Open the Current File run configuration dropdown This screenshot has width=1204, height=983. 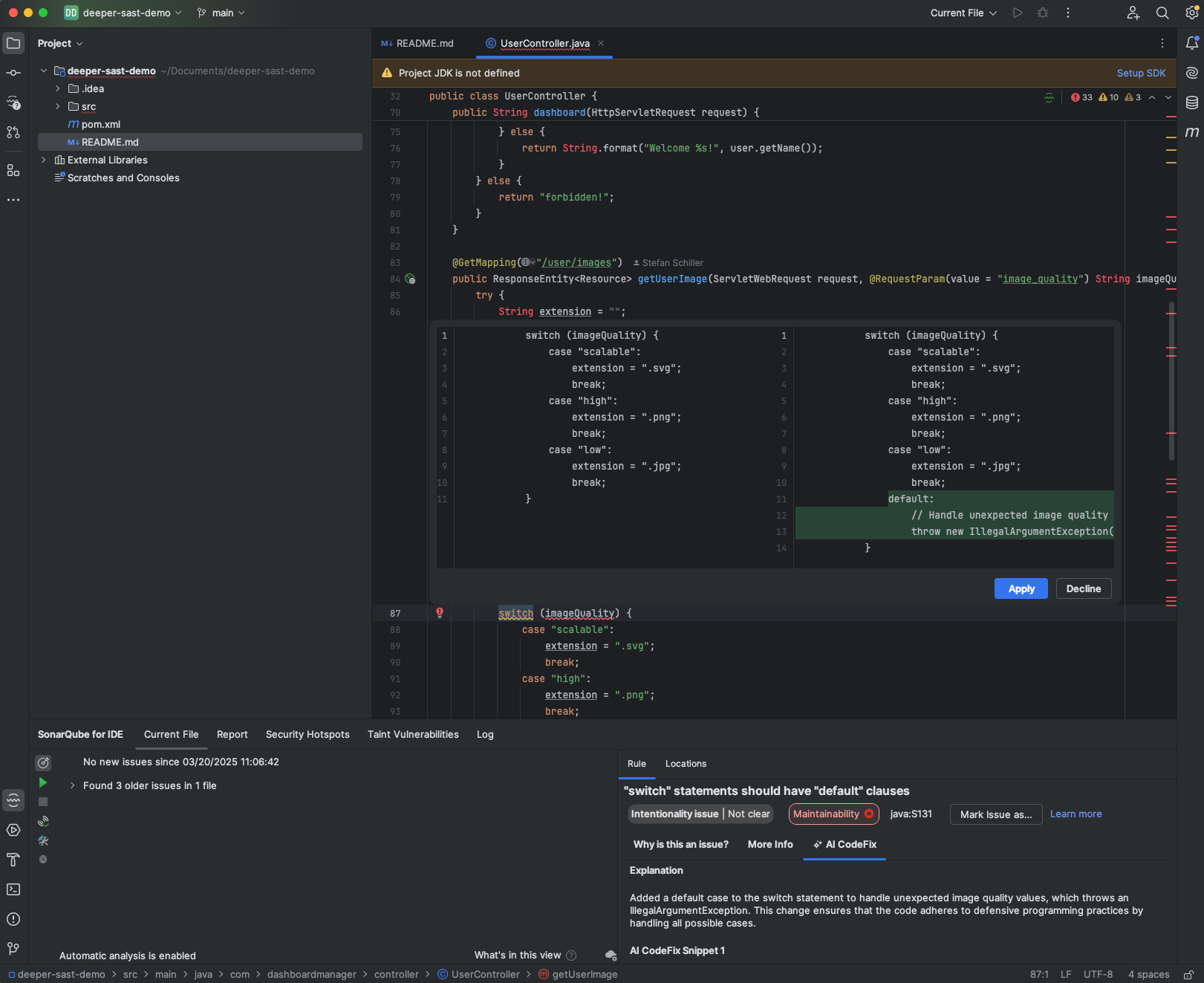click(963, 13)
